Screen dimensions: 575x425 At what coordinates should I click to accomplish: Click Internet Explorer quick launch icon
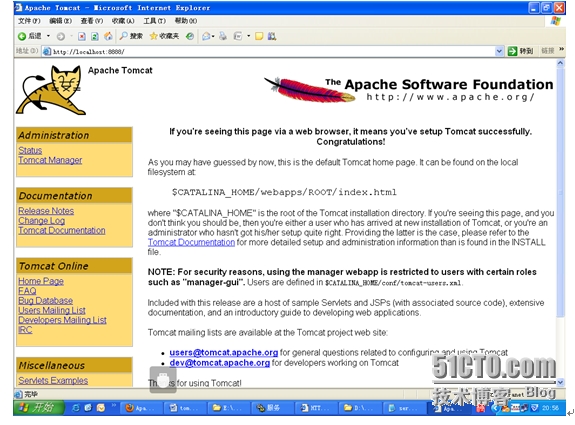[76, 408]
